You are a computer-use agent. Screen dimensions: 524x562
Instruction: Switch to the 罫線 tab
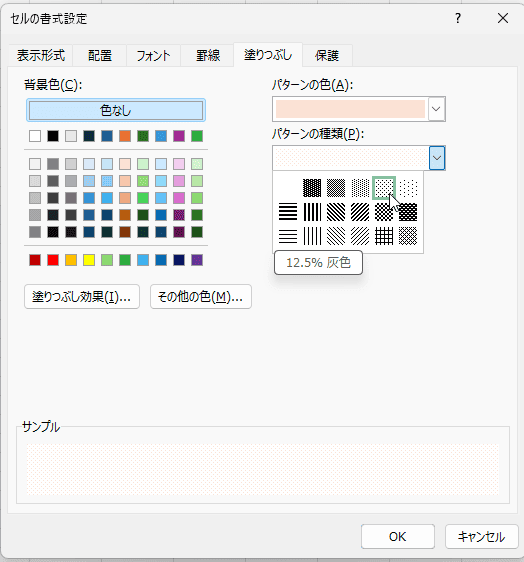pyautogui.click(x=208, y=56)
